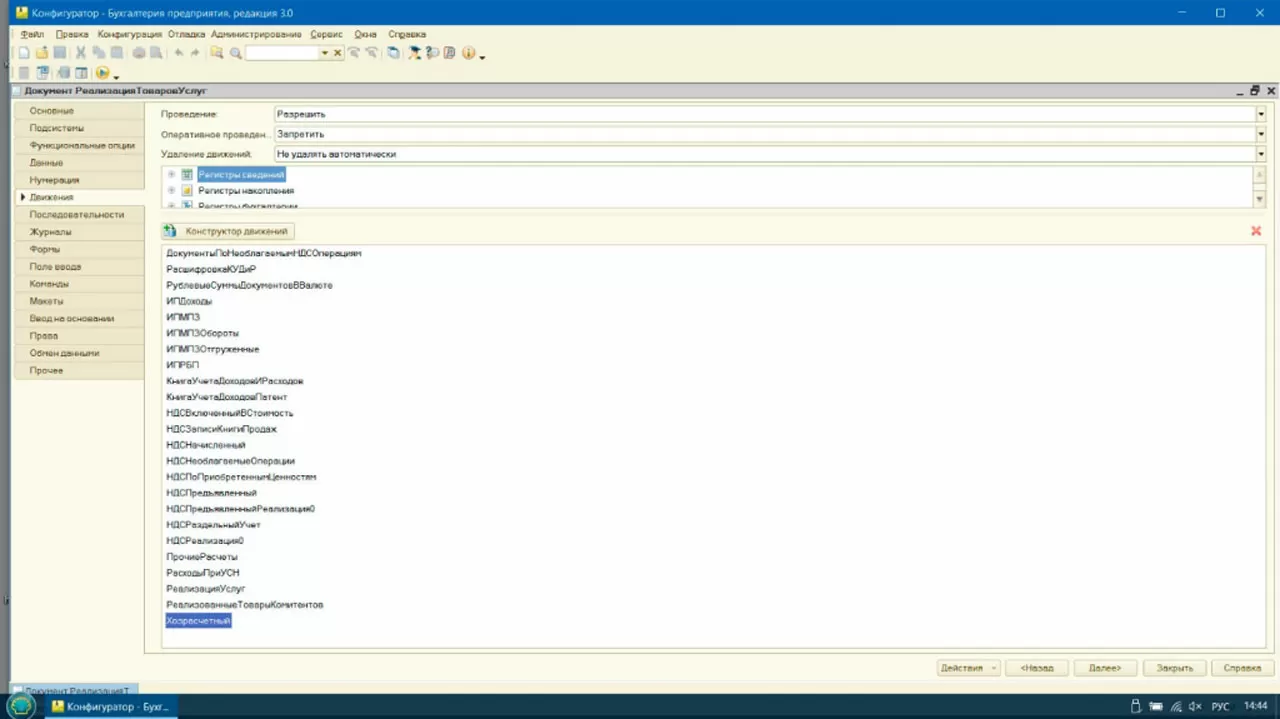The image size is (1280, 719).
Task: Switch to the Формы tab
Action: [79, 249]
